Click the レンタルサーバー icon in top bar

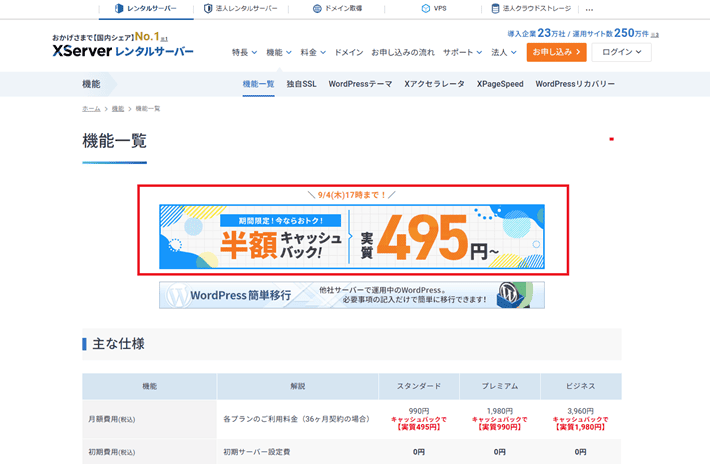(x=119, y=8)
